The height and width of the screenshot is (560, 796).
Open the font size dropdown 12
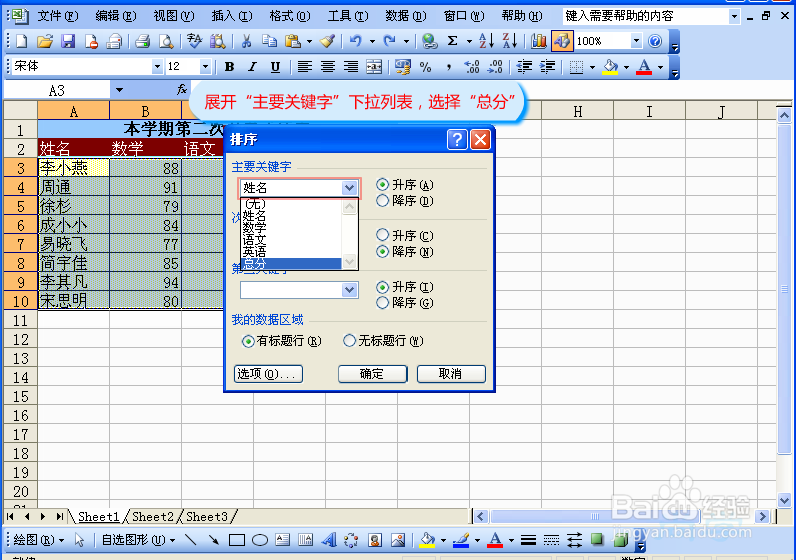point(205,66)
